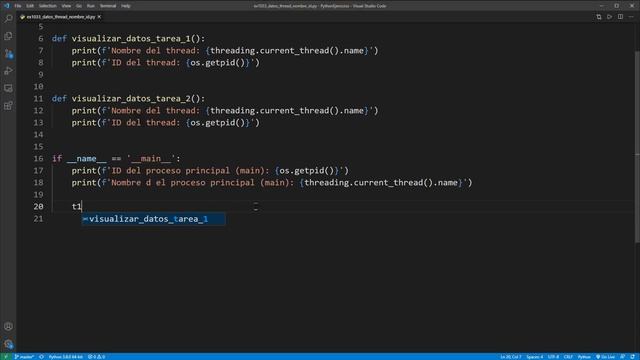Click 'os.getpid()' on line 13
Image resolution: width=640 pixels, height=360 pixels.
pyautogui.click(x=218, y=123)
